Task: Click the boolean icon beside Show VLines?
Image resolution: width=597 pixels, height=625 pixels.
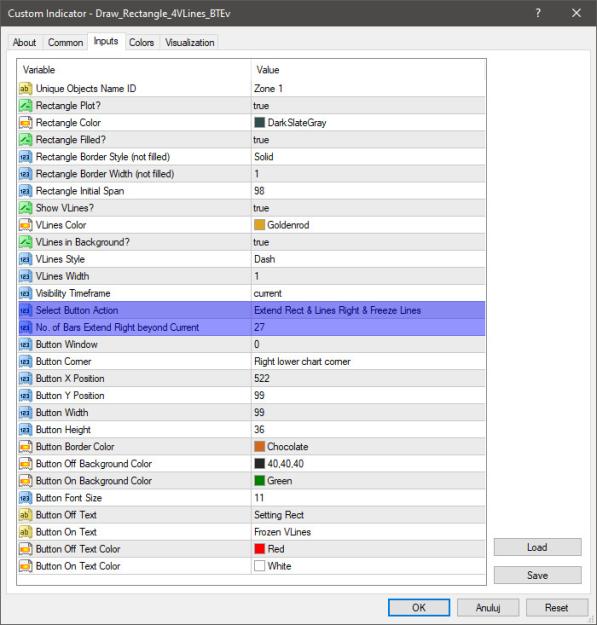Action: (25, 208)
